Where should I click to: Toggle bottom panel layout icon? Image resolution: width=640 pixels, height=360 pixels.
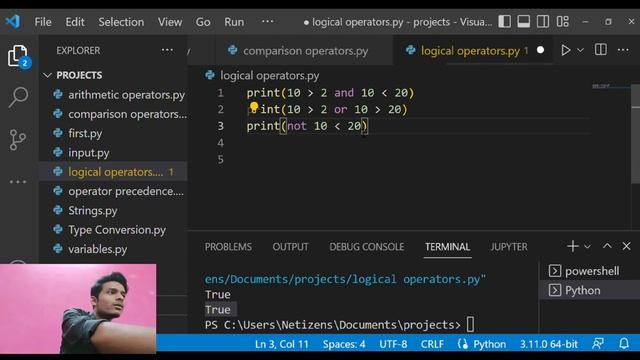click(x=524, y=21)
